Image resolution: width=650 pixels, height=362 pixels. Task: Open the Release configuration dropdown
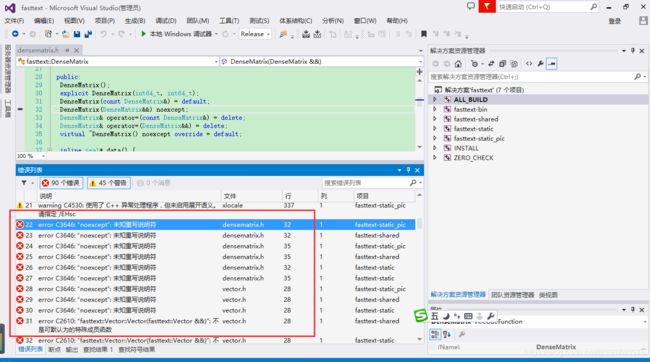pos(255,34)
